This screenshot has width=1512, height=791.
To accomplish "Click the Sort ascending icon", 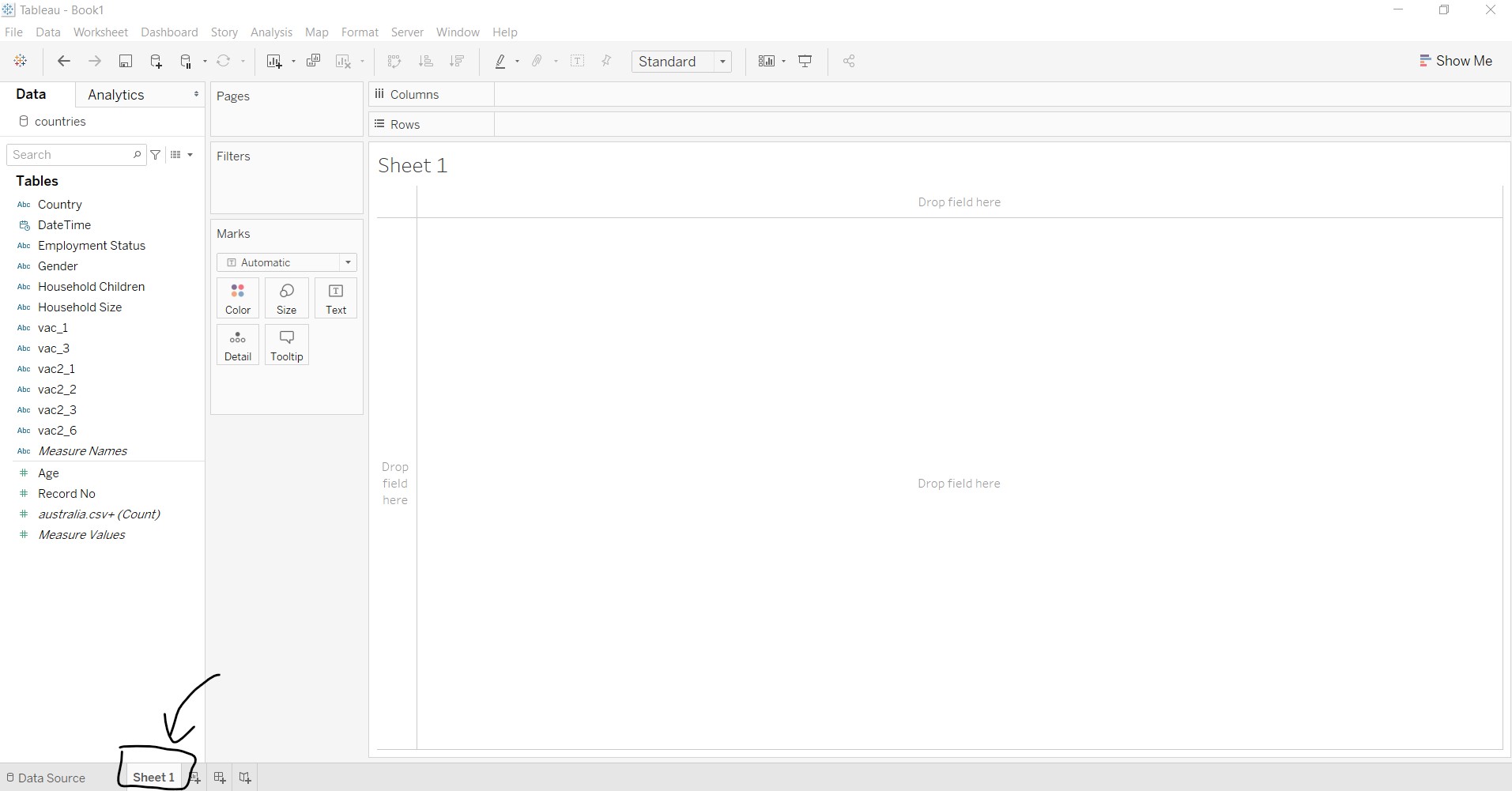I will [425, 62].
